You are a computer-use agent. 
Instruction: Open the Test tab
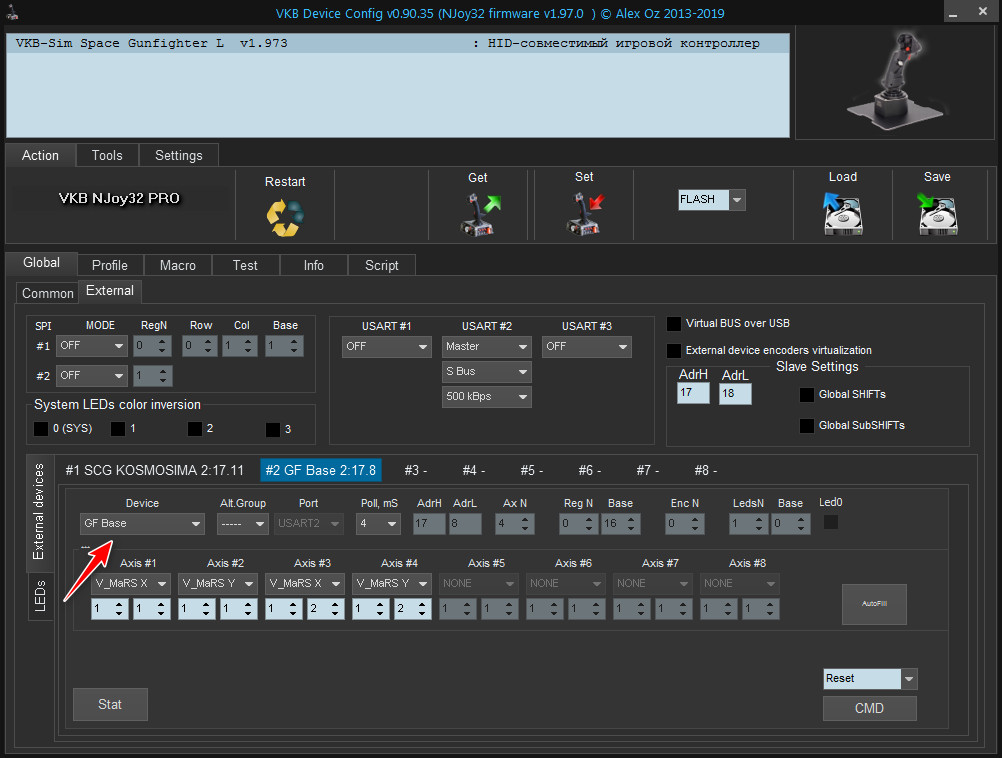pos(245,265)
